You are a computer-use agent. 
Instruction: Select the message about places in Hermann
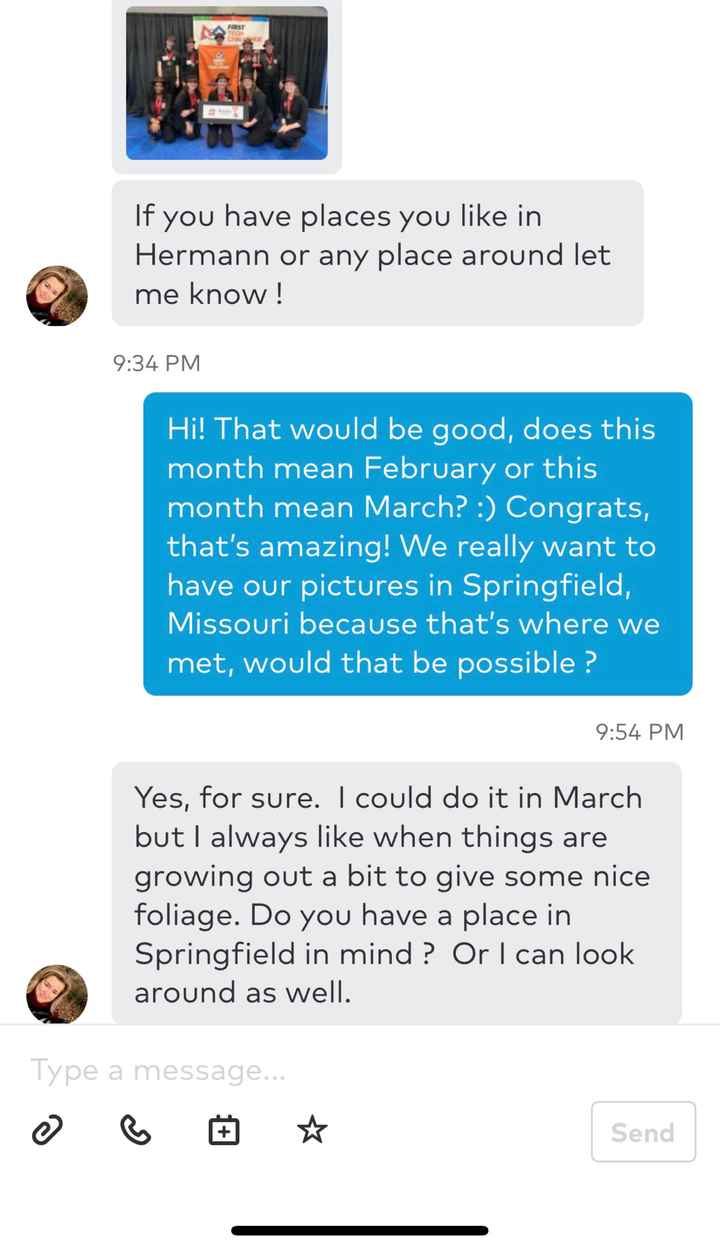(377, 253)
